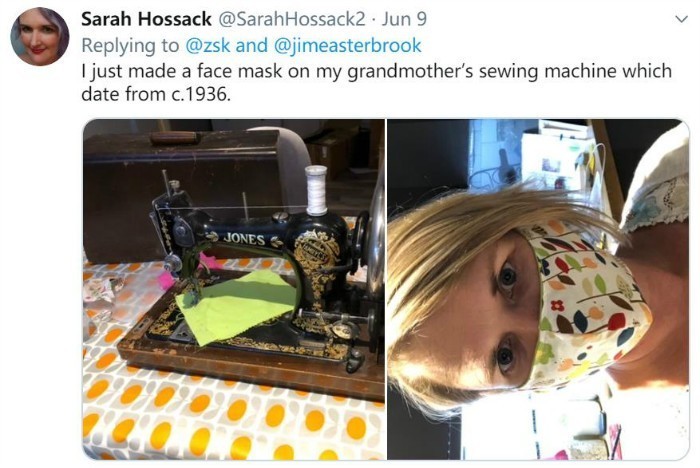The image size is (700, 468).
Task: Open the Jun 9 tweet timestamp
Action: click(x=404, y=19)
